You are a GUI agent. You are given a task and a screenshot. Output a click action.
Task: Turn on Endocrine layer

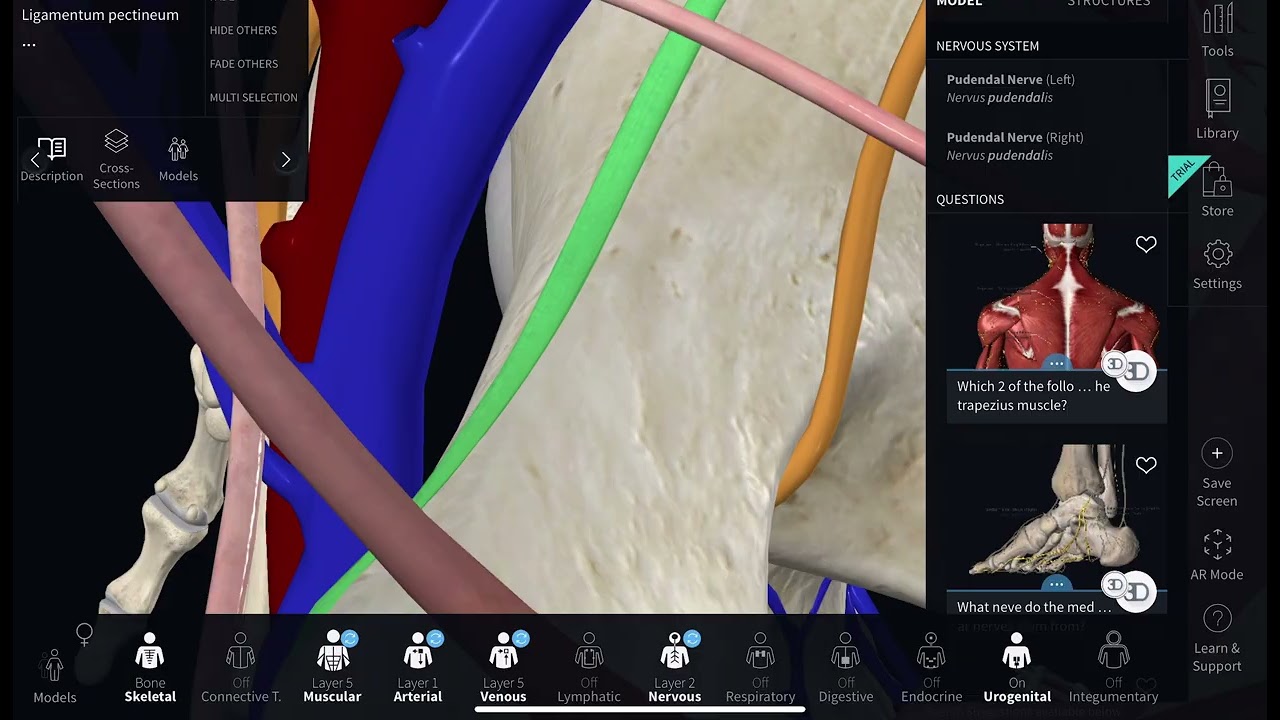click(x=932, y=667)
